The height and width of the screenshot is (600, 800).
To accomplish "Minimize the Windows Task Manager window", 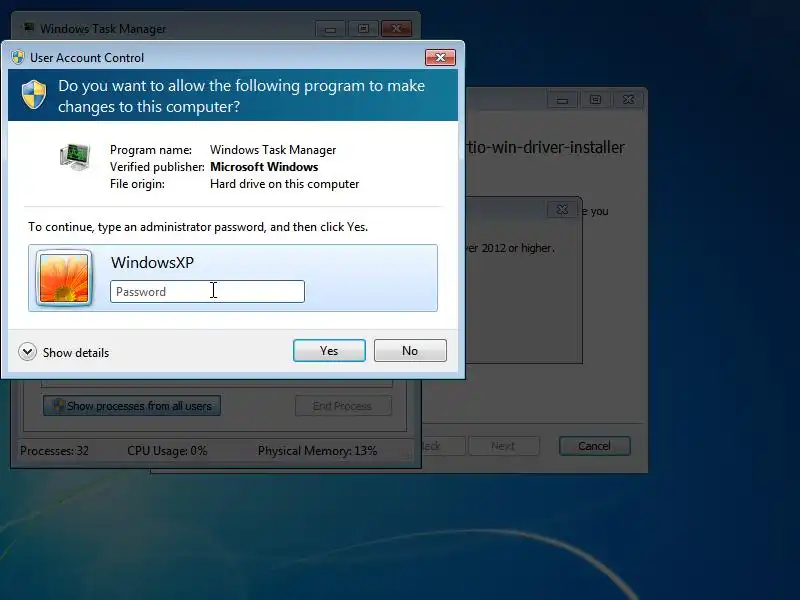I will (331, 29).
